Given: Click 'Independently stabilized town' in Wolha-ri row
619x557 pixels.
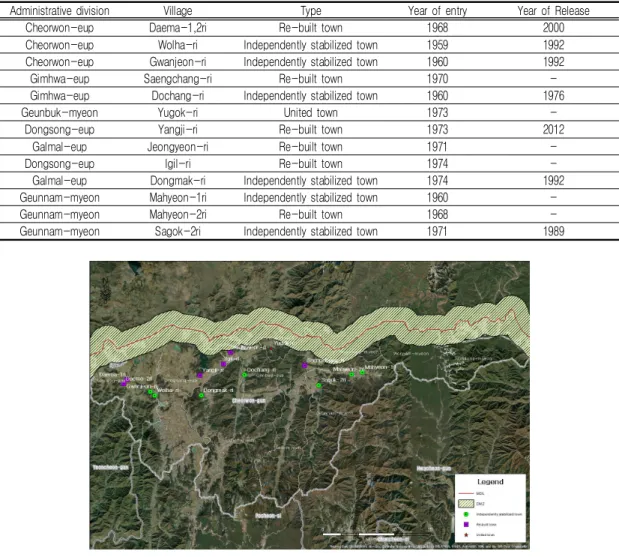Looking at the screenshot, I should coord(311,45).
